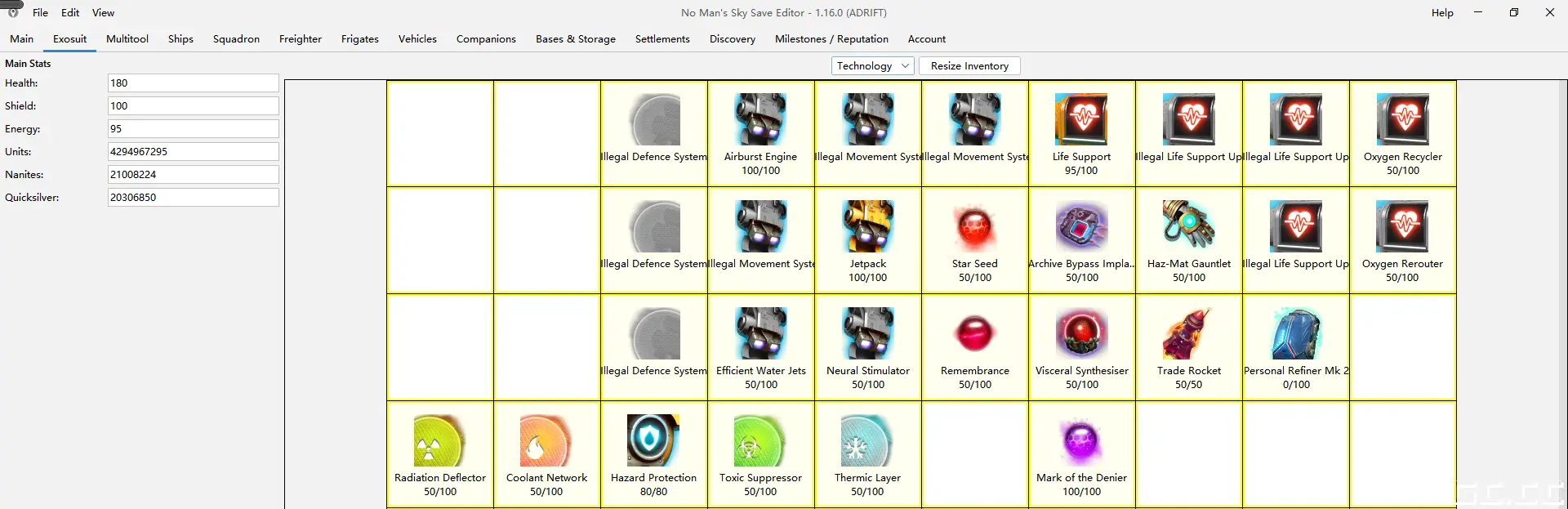Click the 'Trade Rocket' label text
Image resolution: width=1568 pixels, height=509 pixels.
[1189, 370]
